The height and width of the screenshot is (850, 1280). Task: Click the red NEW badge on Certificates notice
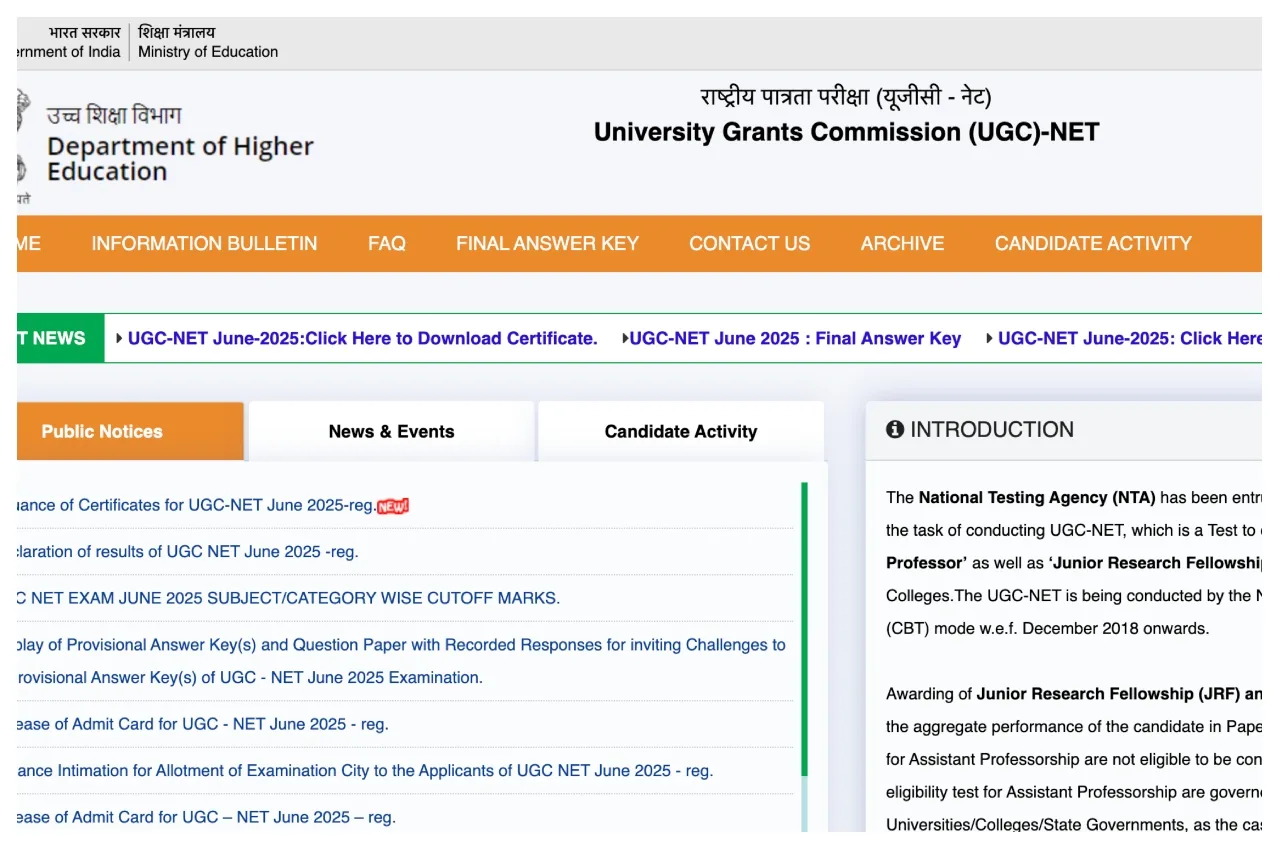tap(393, 506)
